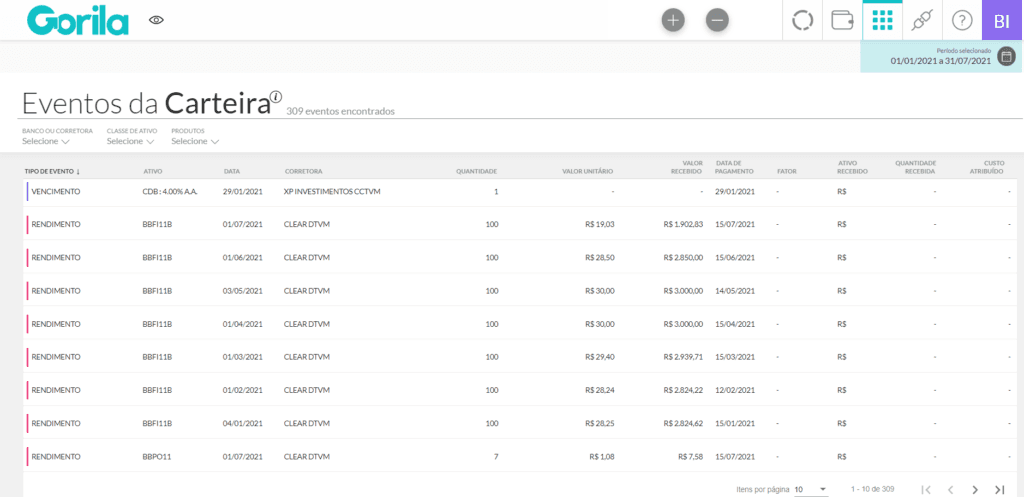
Task: Click XP INVESTIMENTOS CCTVM cell
Action: [x=332, y=192]
